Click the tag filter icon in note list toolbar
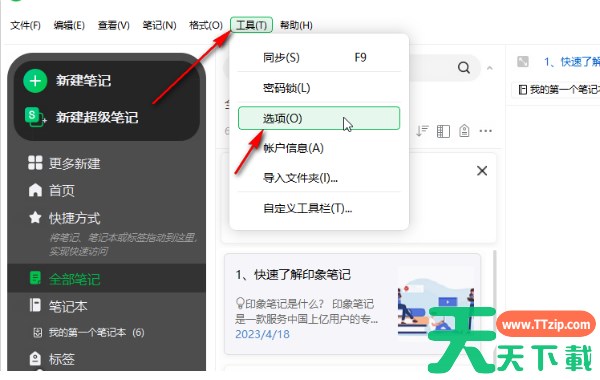600x380 pixels. pyautogui.click(x=464, y=131)
